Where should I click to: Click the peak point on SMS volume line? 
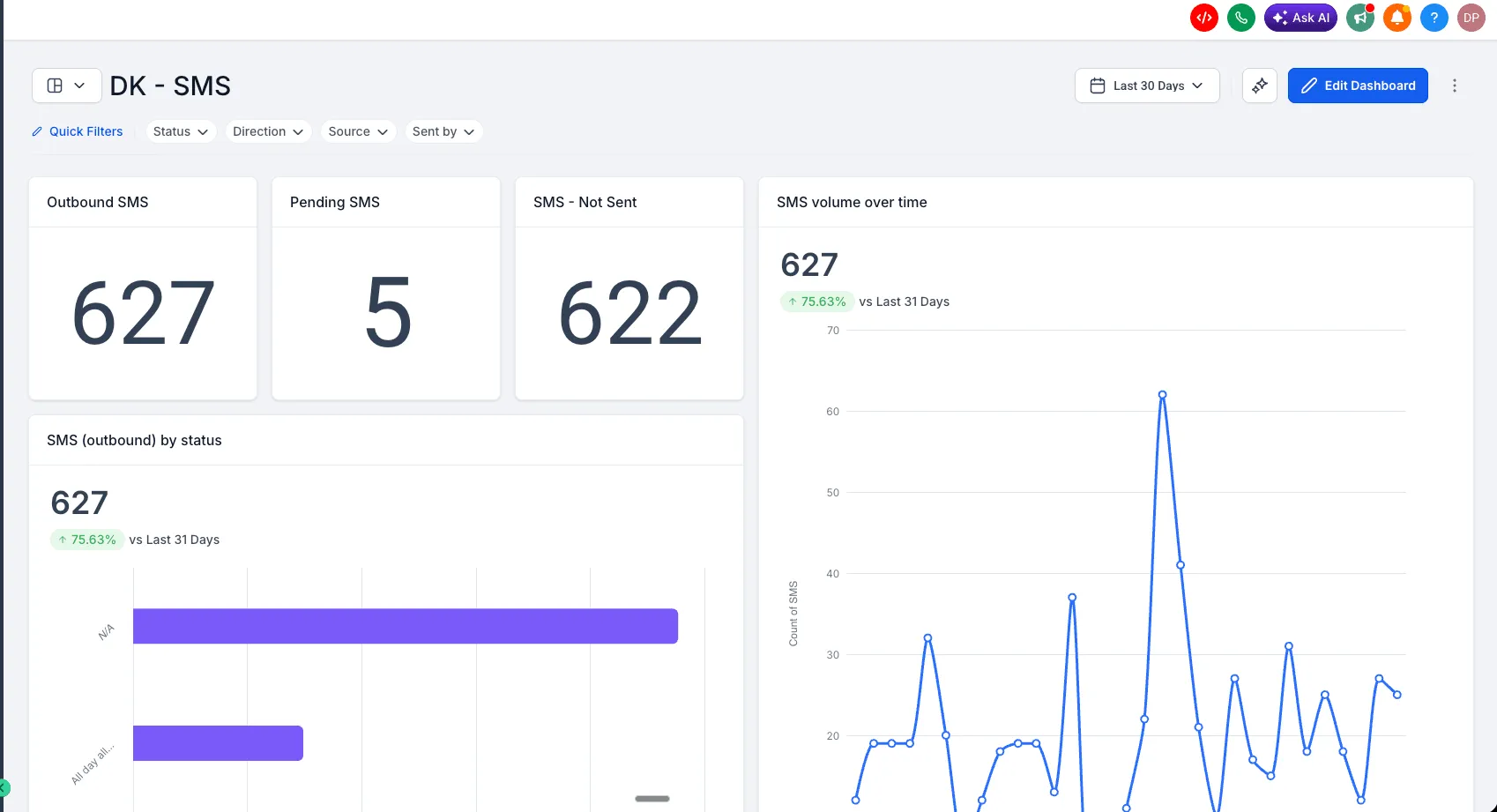pos(1162,395)
